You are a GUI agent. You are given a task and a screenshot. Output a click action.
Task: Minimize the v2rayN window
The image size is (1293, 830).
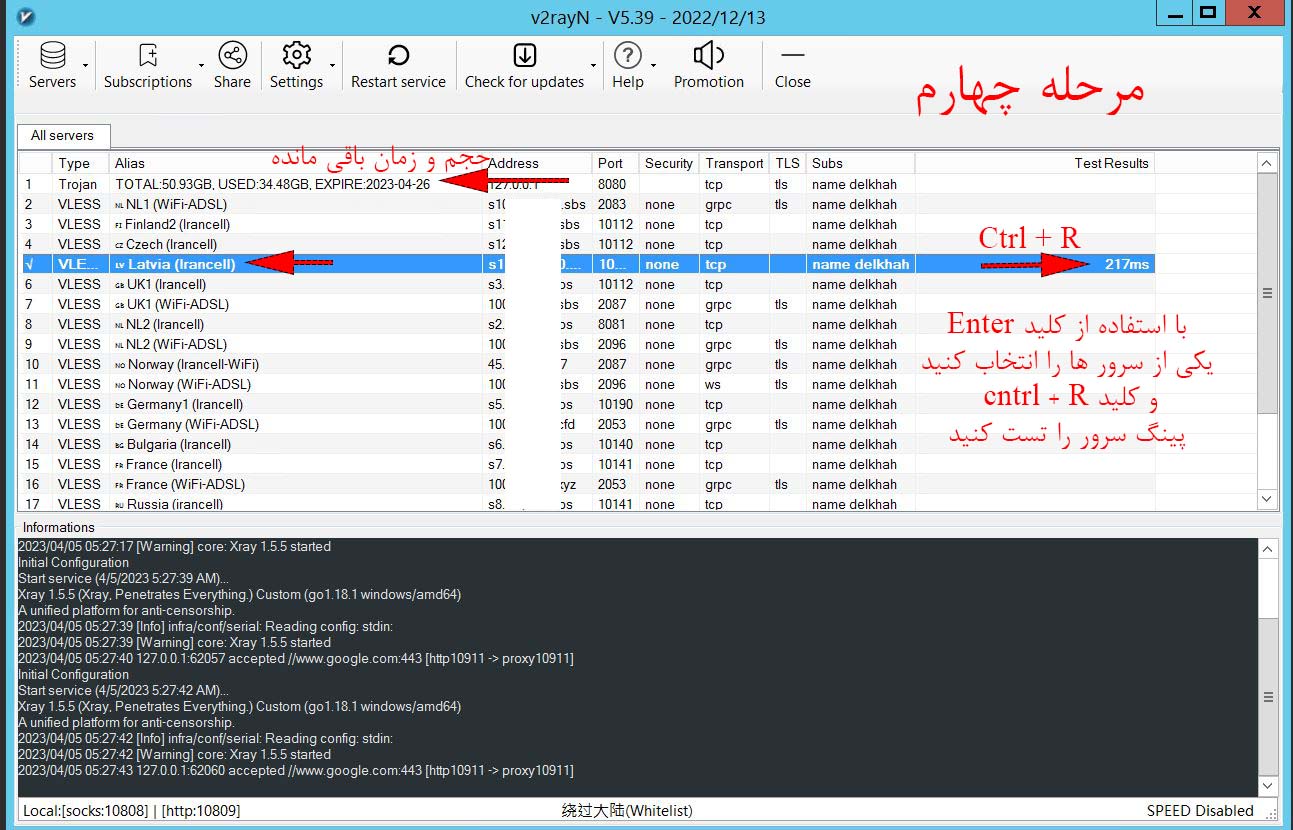1173,12
